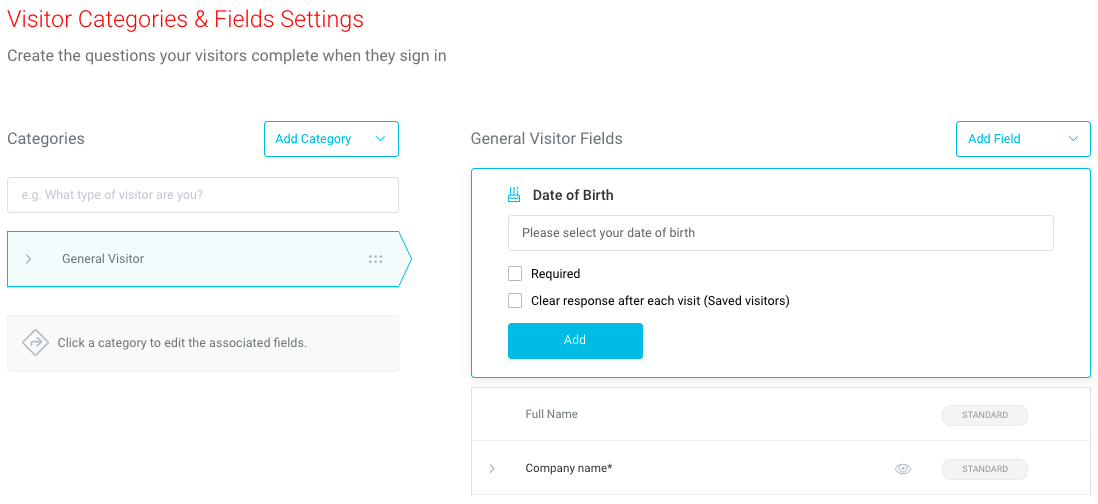Click the chevron arrow inside Add Category button
The width and height of the screenshot is (1098, 504).
380,139
